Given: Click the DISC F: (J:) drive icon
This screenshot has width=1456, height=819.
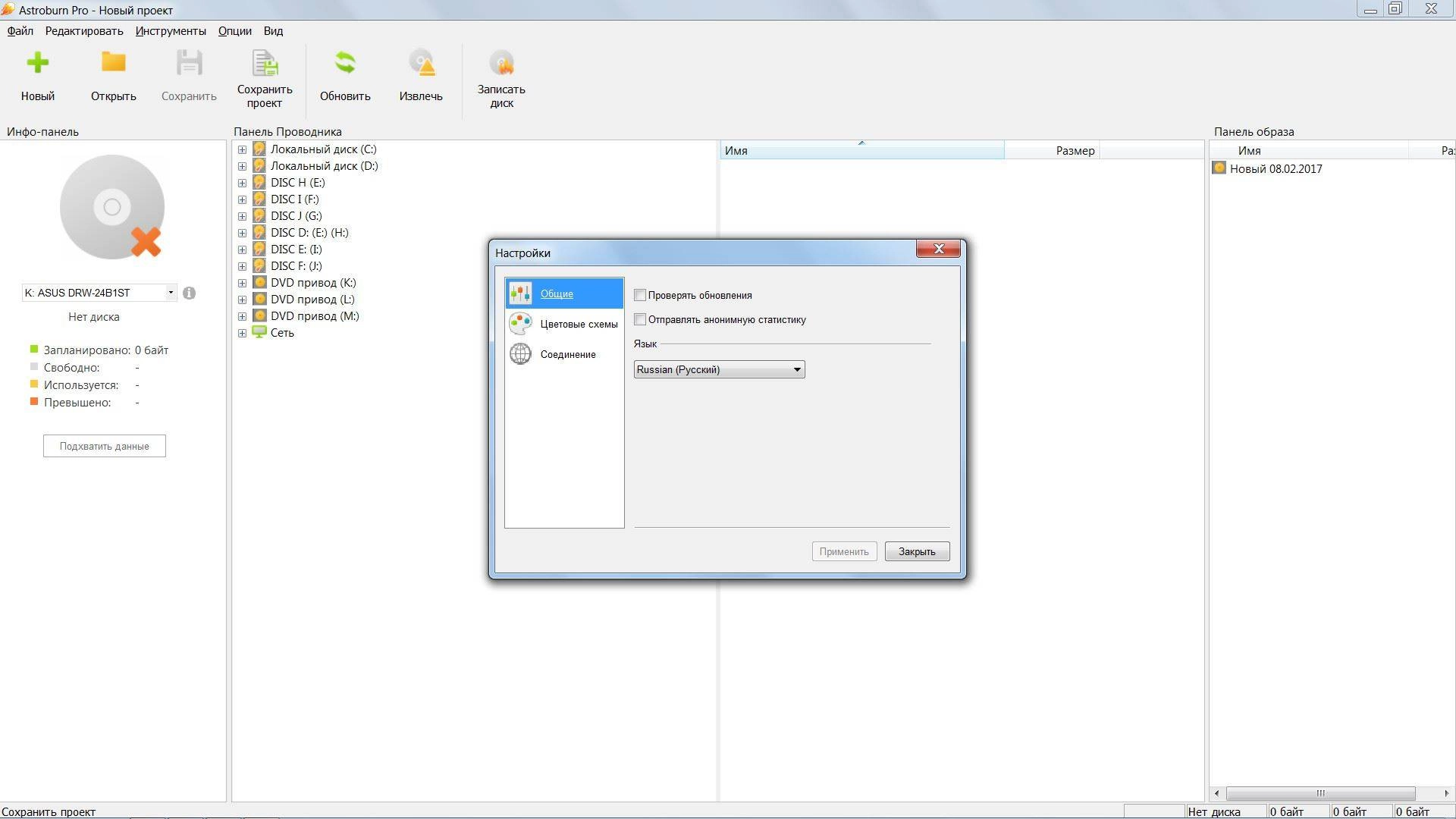Looking at the screenshot, I should pyautogui.click(x=259, y=266).
